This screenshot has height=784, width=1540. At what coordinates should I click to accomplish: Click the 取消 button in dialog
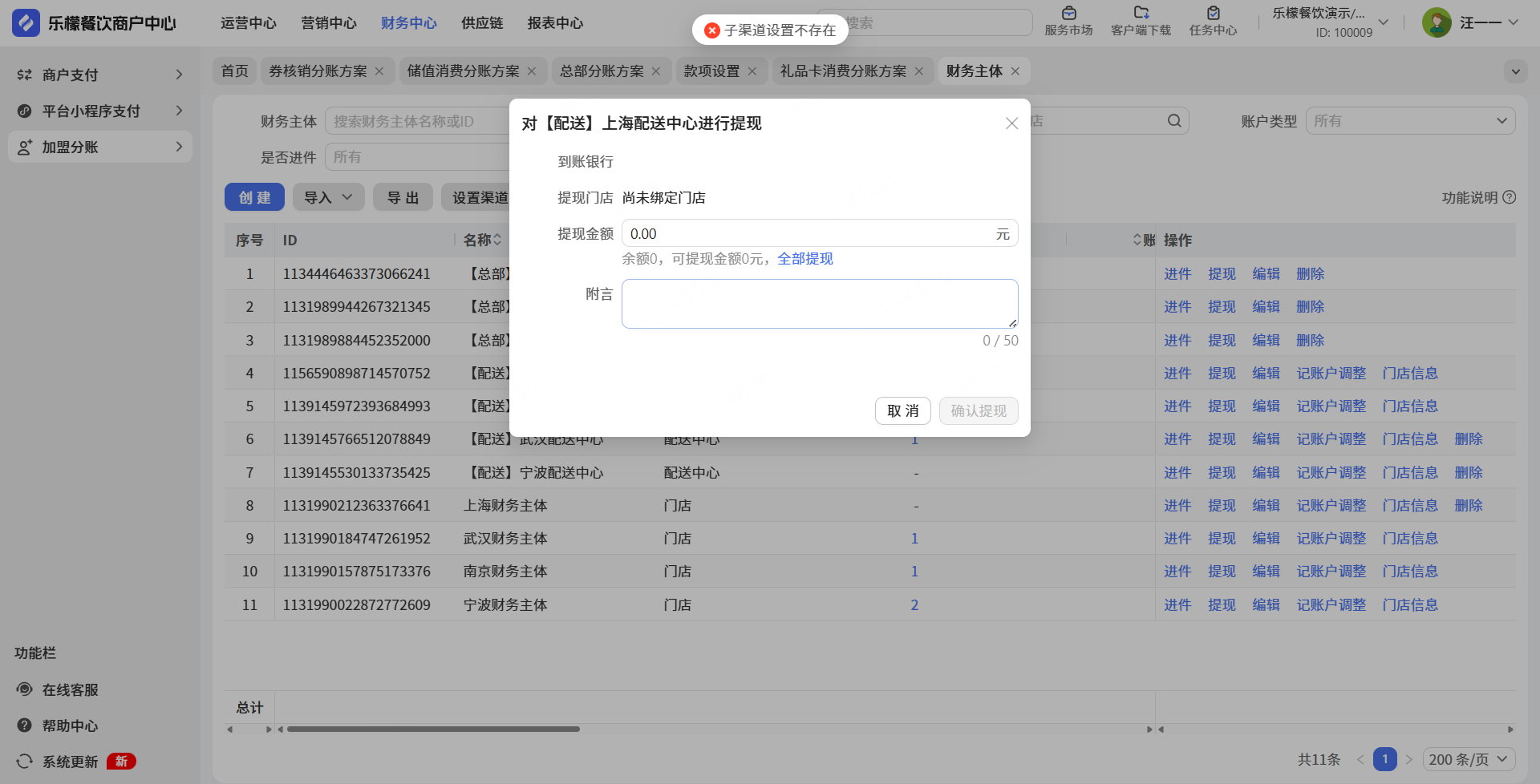click(902, 410)
